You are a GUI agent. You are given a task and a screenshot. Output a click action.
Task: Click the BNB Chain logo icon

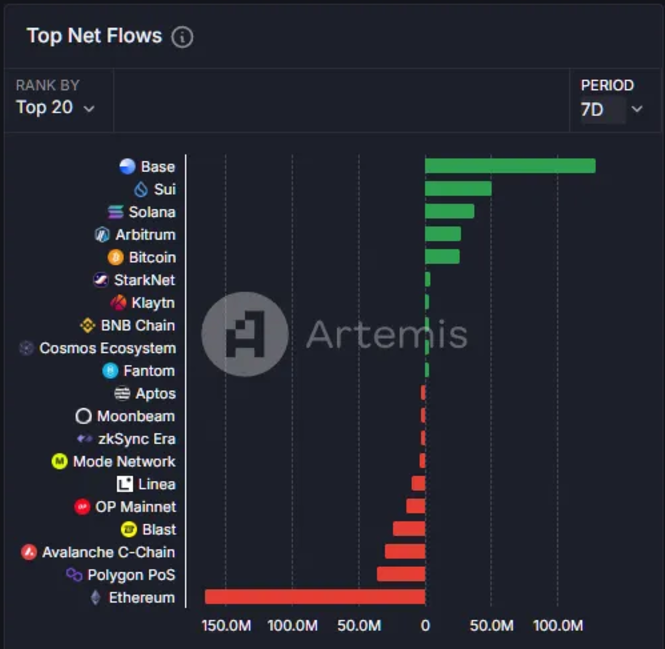click(87, 325)
